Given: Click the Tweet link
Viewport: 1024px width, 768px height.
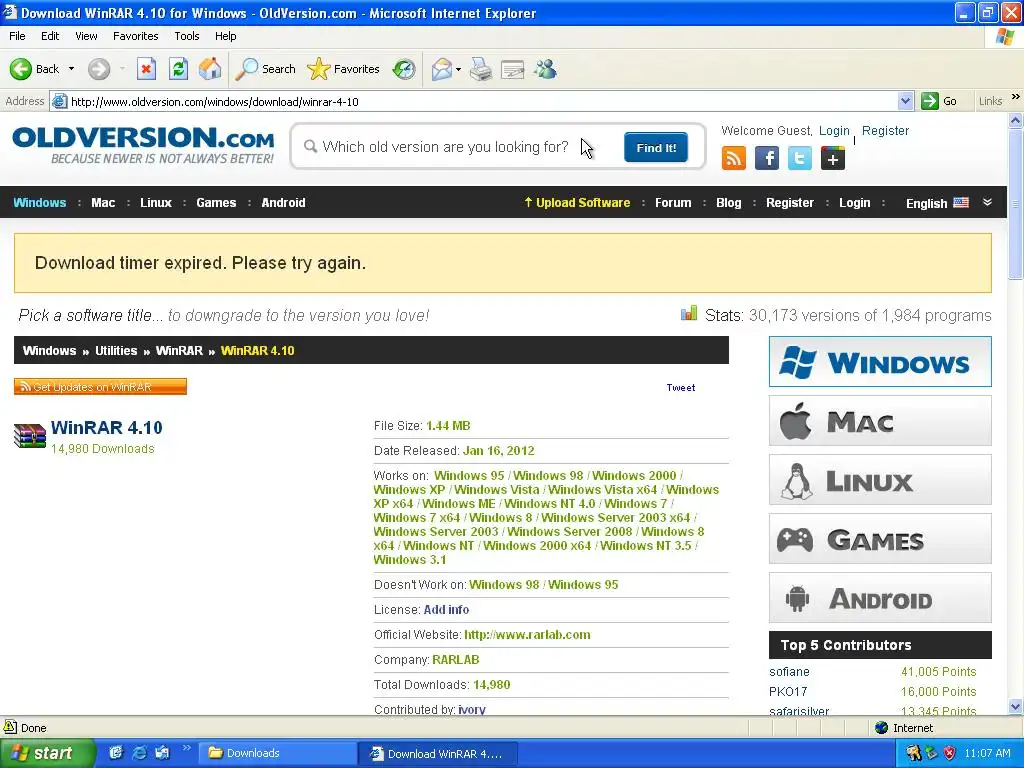Looking at the screenshot, I should (680, 387).
